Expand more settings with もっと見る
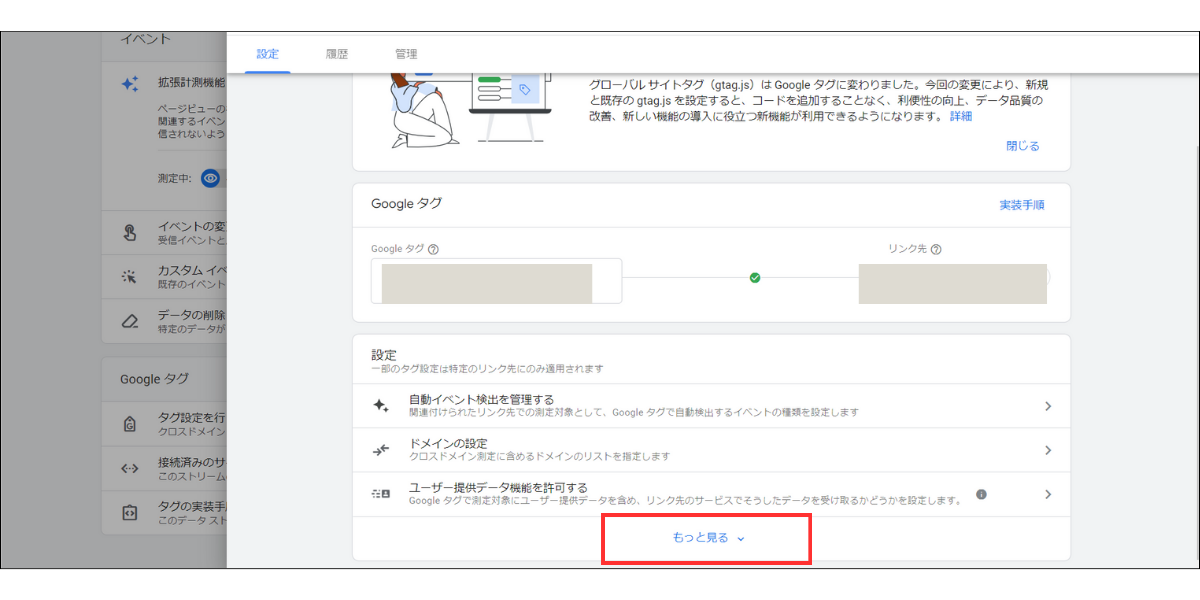This screenshot has height=600, width=1200. pos(709,538)
